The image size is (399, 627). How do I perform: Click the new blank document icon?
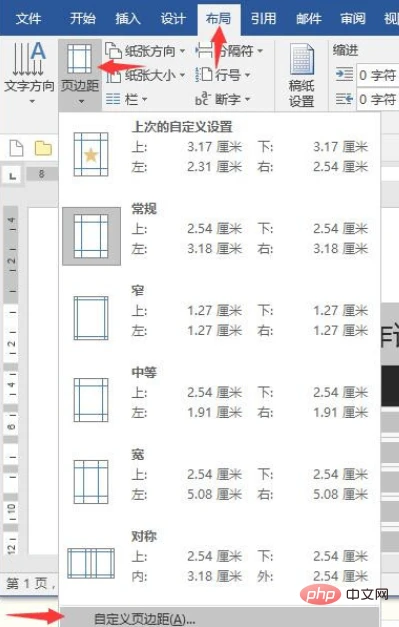[16, 148]
